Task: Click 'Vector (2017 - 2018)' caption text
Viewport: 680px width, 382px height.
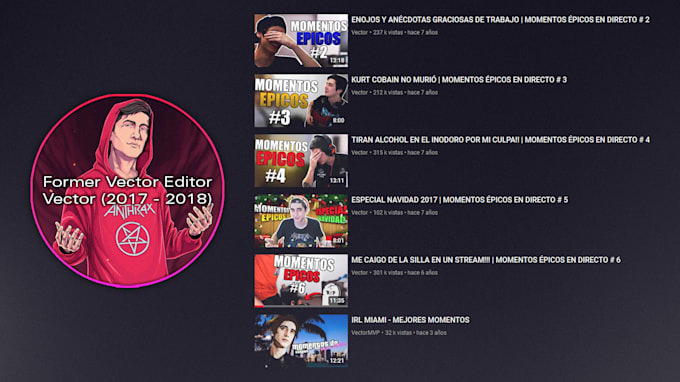Action: coord(128,199)
